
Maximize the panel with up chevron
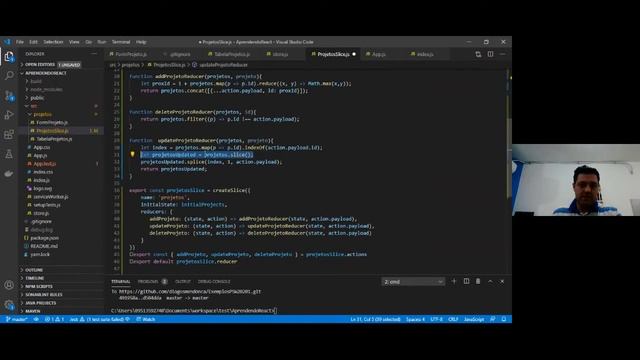[490, 281]
